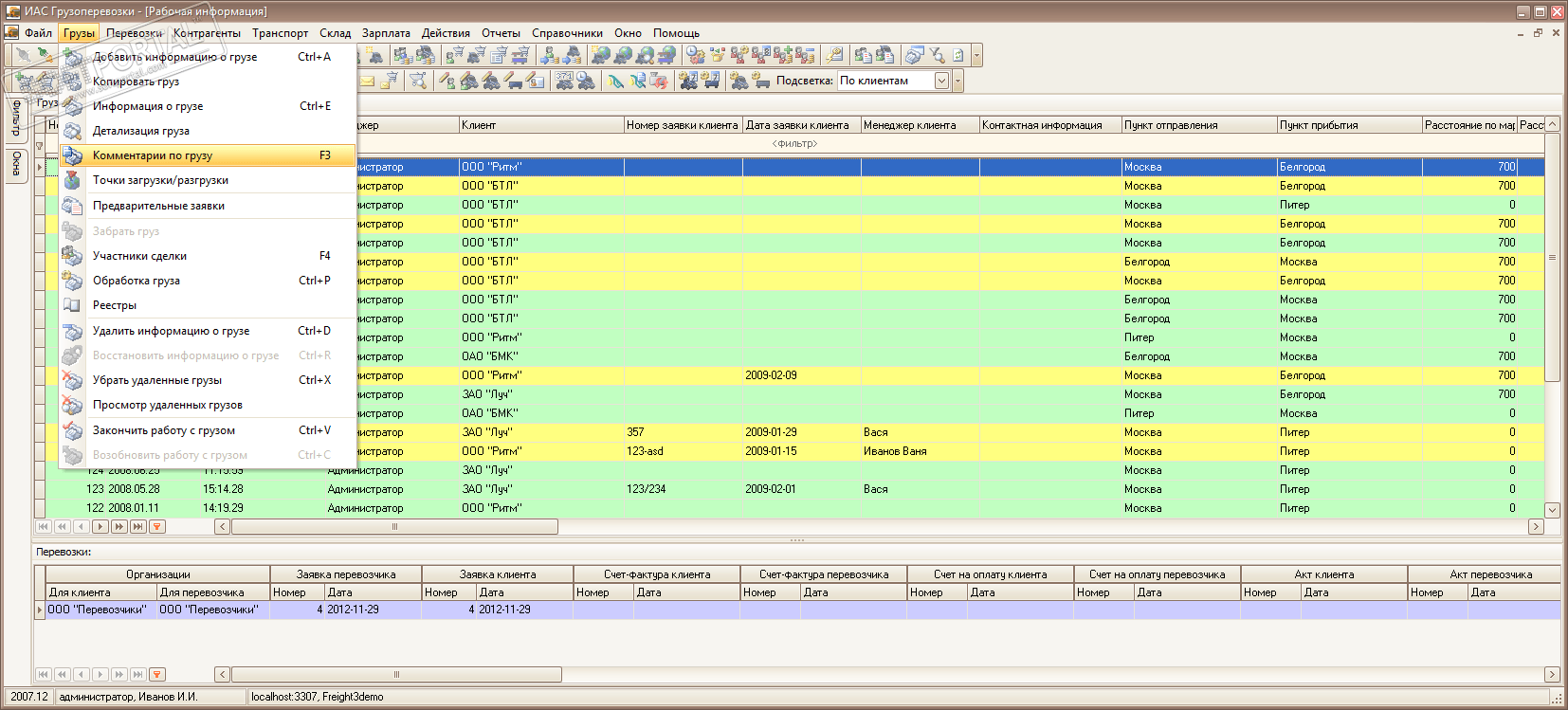Click the 'Клиент' column header
This screenshot has width=1568, height=710.
point(540,125)
